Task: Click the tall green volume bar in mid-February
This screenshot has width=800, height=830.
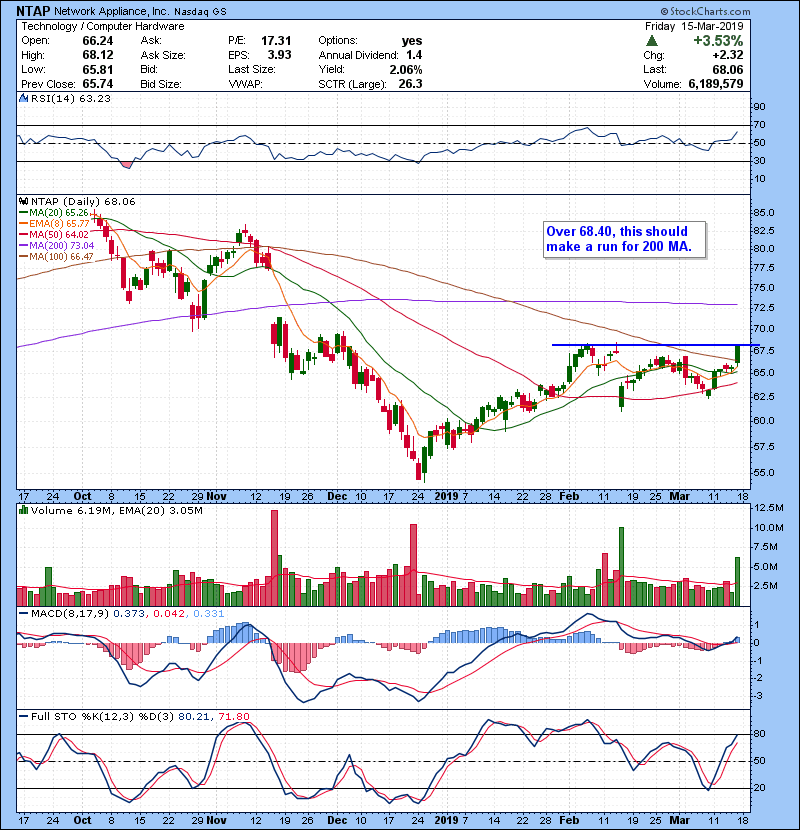Action: (622, 566)
